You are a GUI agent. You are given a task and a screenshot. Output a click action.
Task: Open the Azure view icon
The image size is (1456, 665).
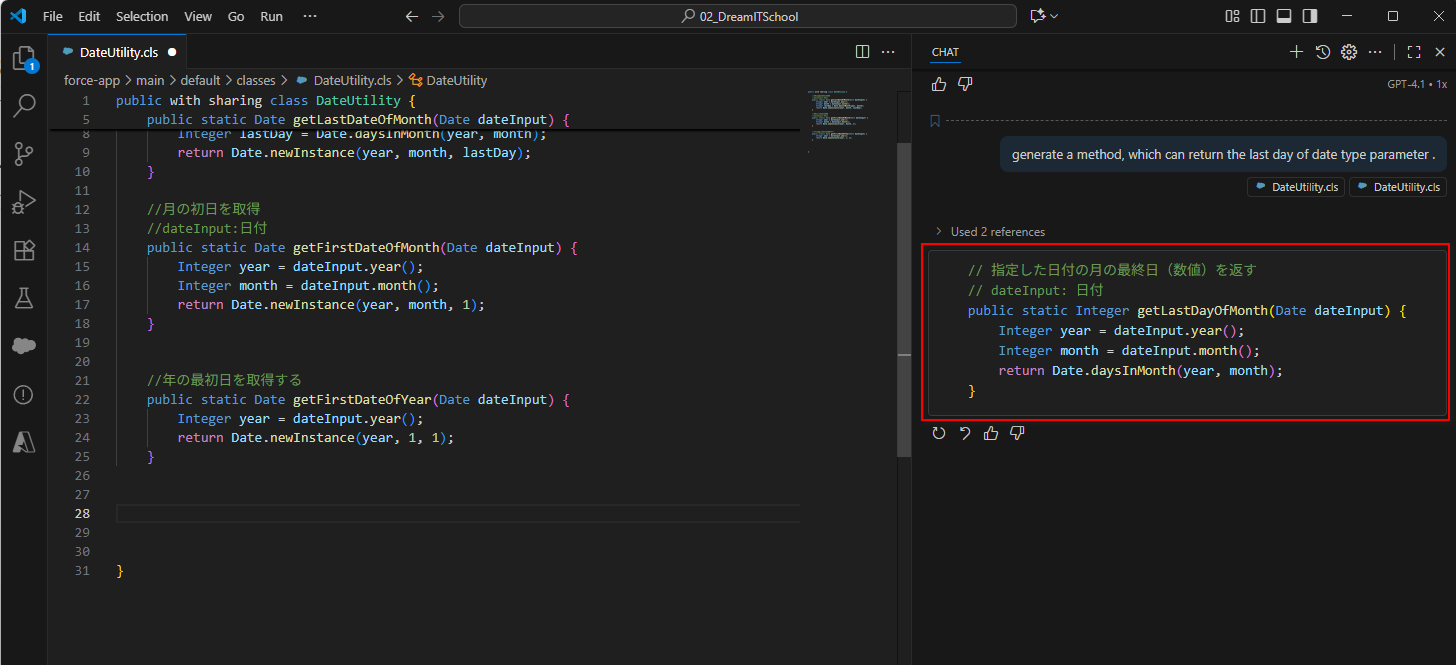point(24,442)
